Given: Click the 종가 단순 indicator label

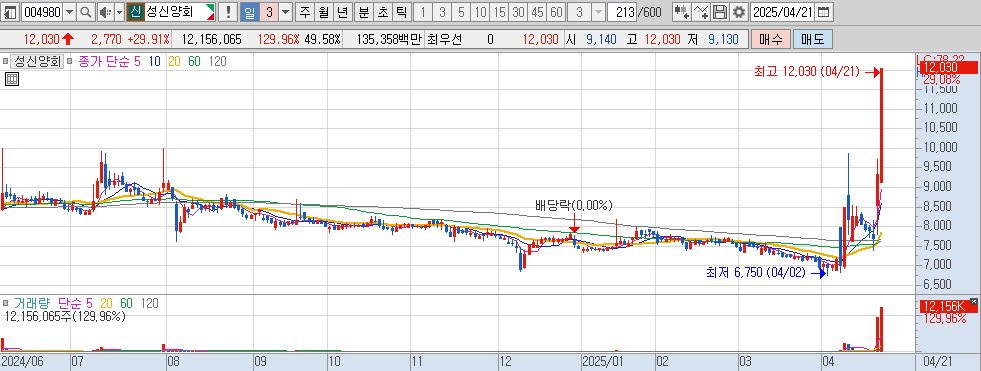Looking at the screenshot, I should coord(104,61).
